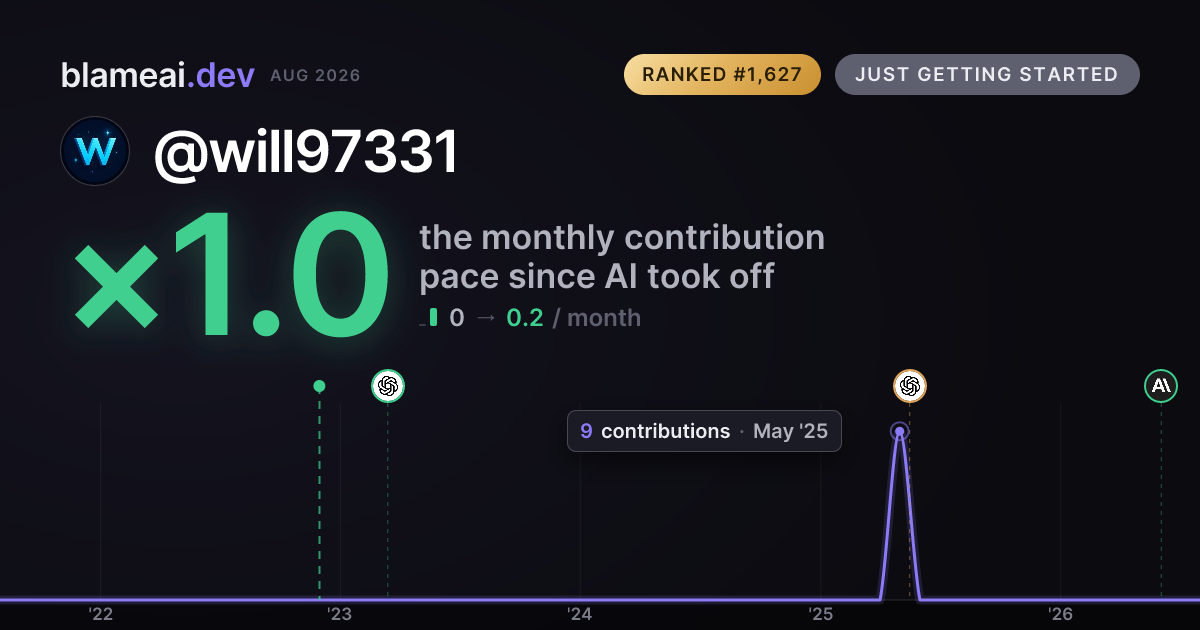Select the '23 year label on axis
1200x630 pixels.
point(340,614)
